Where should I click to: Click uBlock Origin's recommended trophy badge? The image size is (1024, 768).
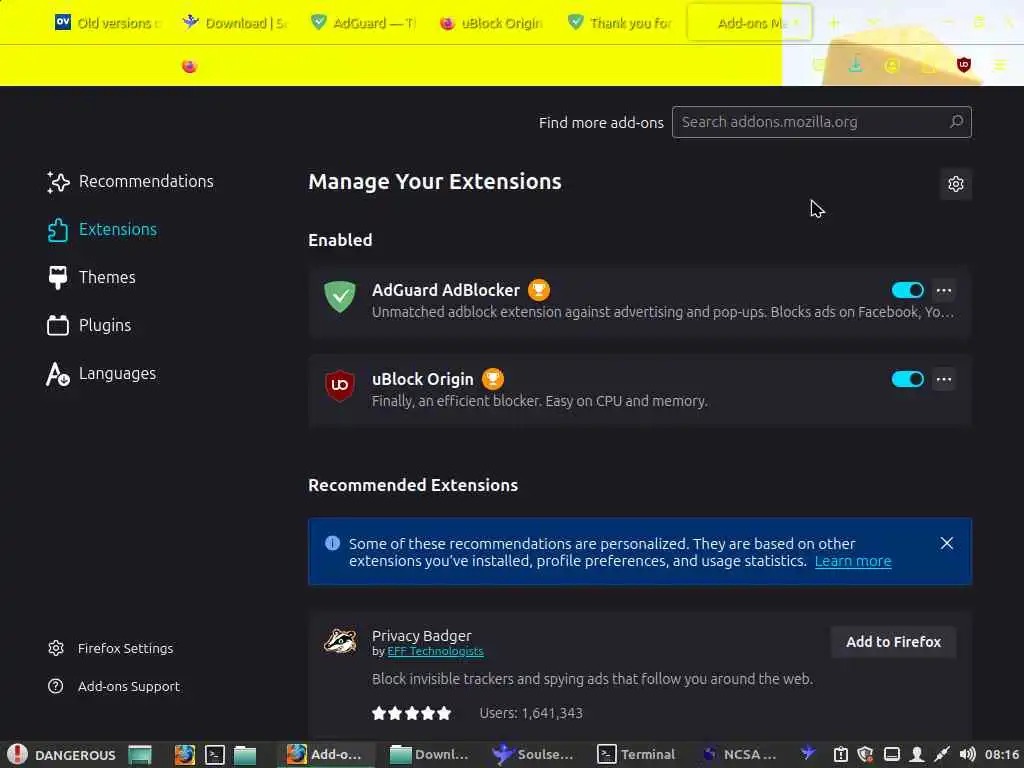click(x=492, y=379)
